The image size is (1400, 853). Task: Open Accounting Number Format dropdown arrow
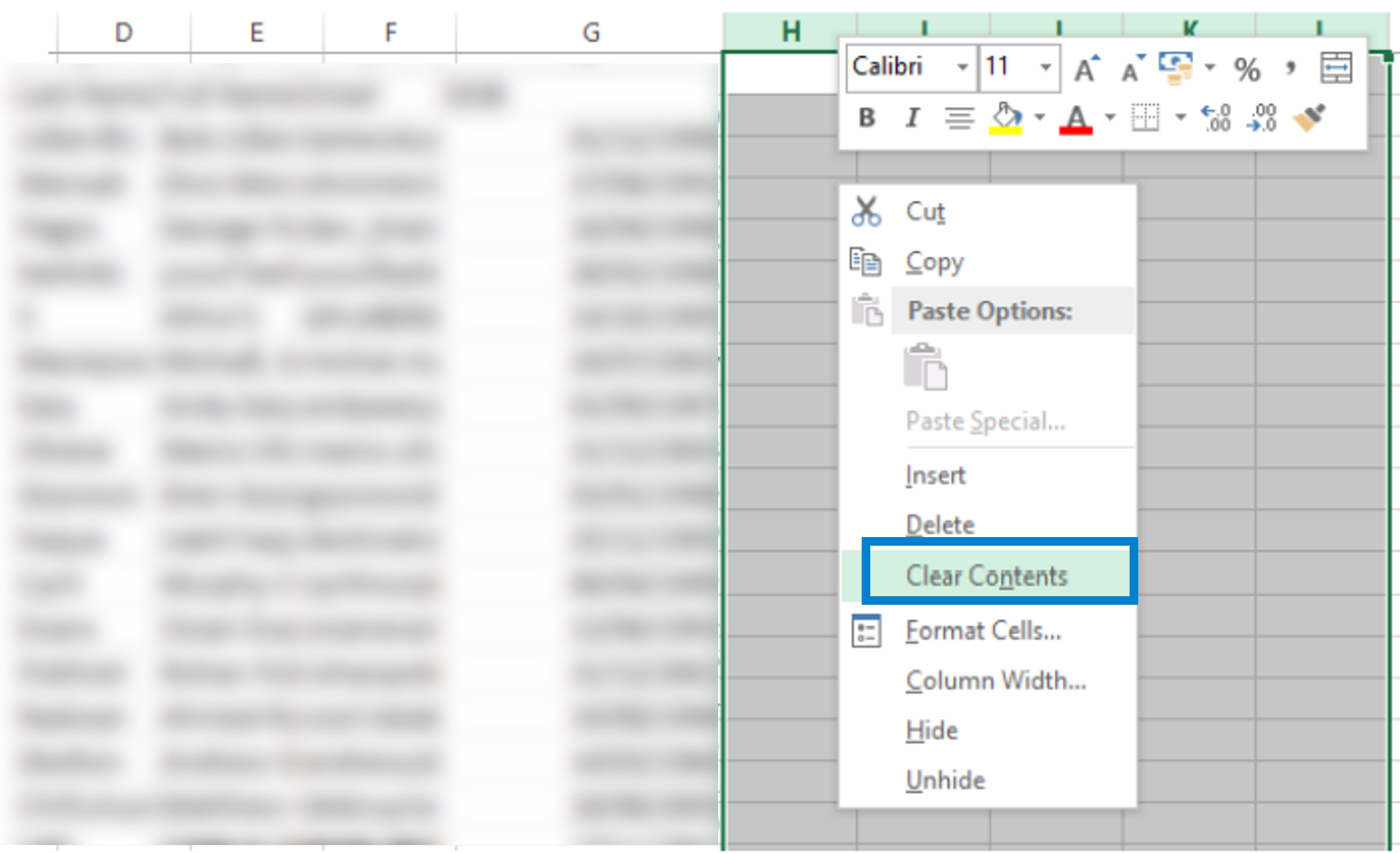(1210, 67)
